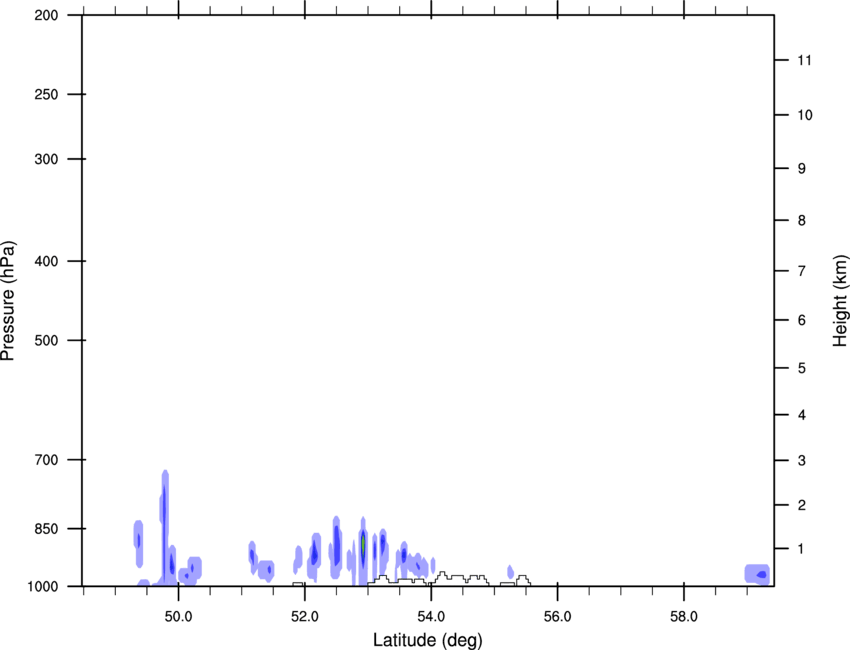Click the 500 pressure tick label
Viewport: 850px width, 650px height.
[x=46, y=340]
